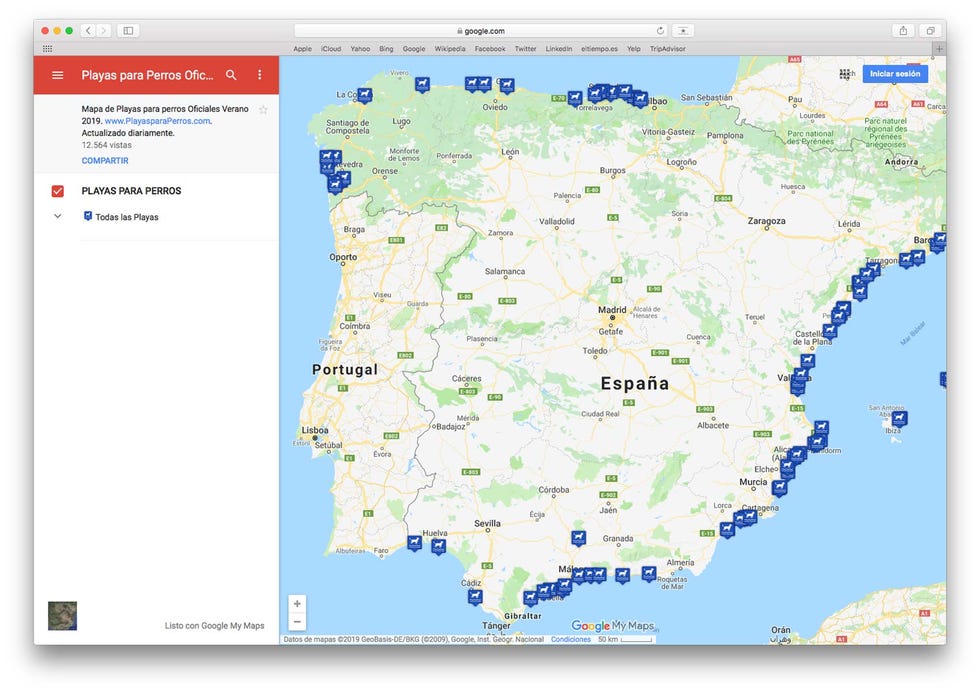Open the Facebook bookmark
980x693 pixels.
click(490, 49)
